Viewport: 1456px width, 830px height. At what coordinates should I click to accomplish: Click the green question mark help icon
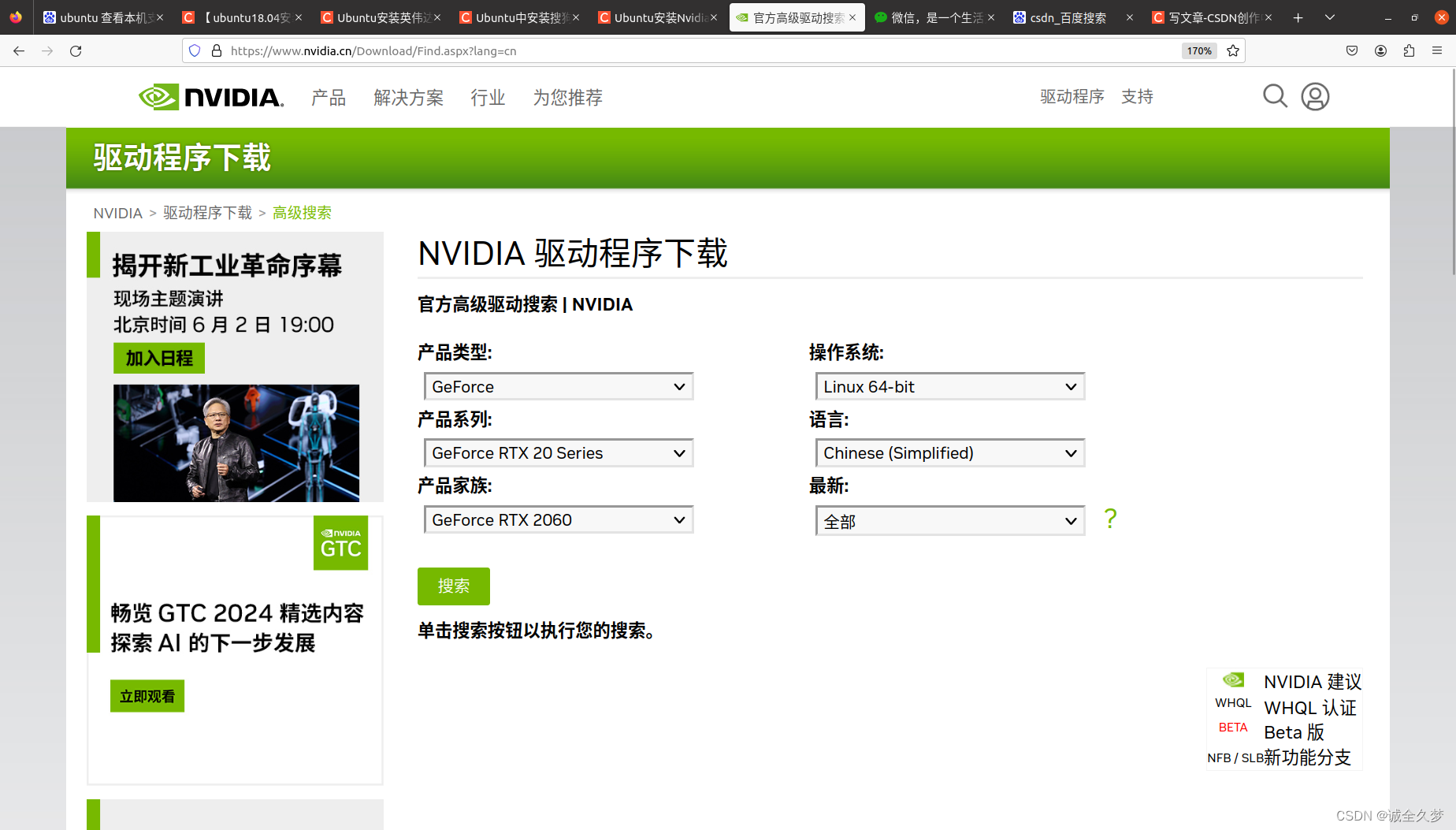(1110, 519)
